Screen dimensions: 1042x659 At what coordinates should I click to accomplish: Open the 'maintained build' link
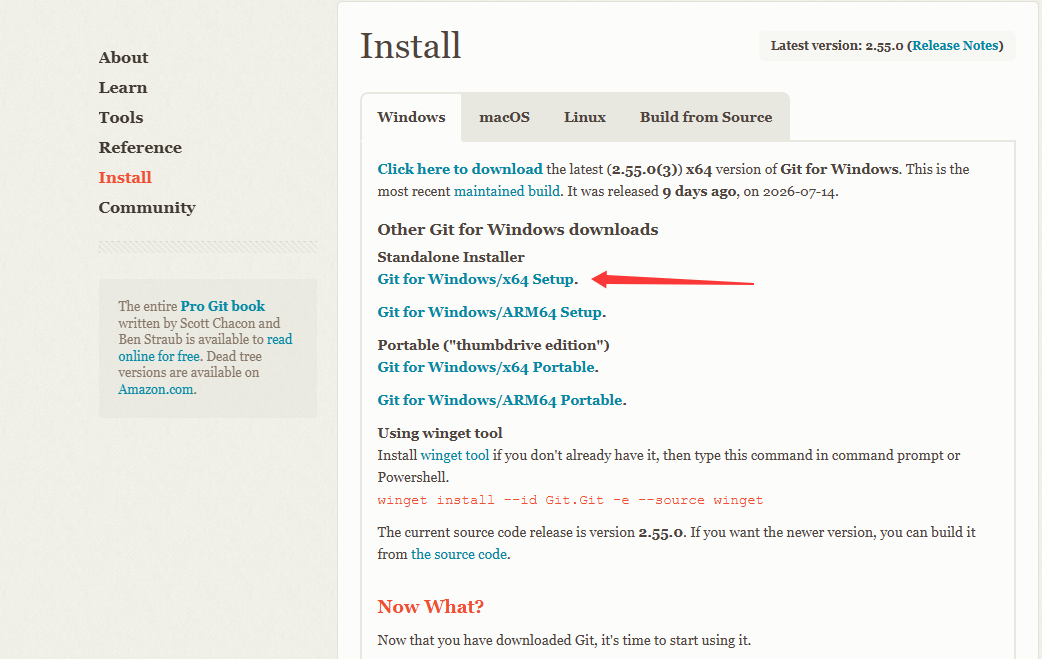(507, 191)
